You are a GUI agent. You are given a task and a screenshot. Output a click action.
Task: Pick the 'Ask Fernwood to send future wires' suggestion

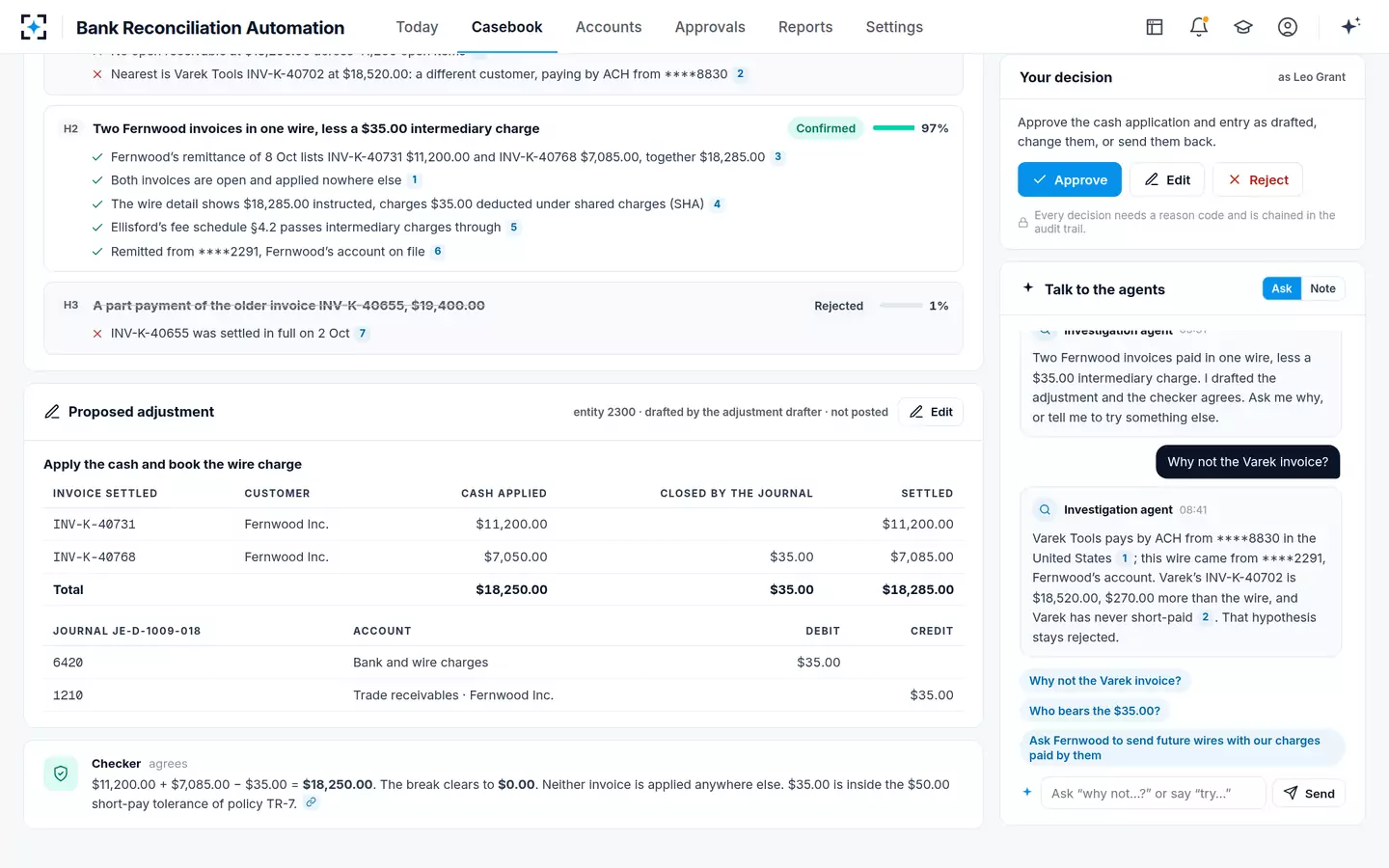[x=1183, y=747]
